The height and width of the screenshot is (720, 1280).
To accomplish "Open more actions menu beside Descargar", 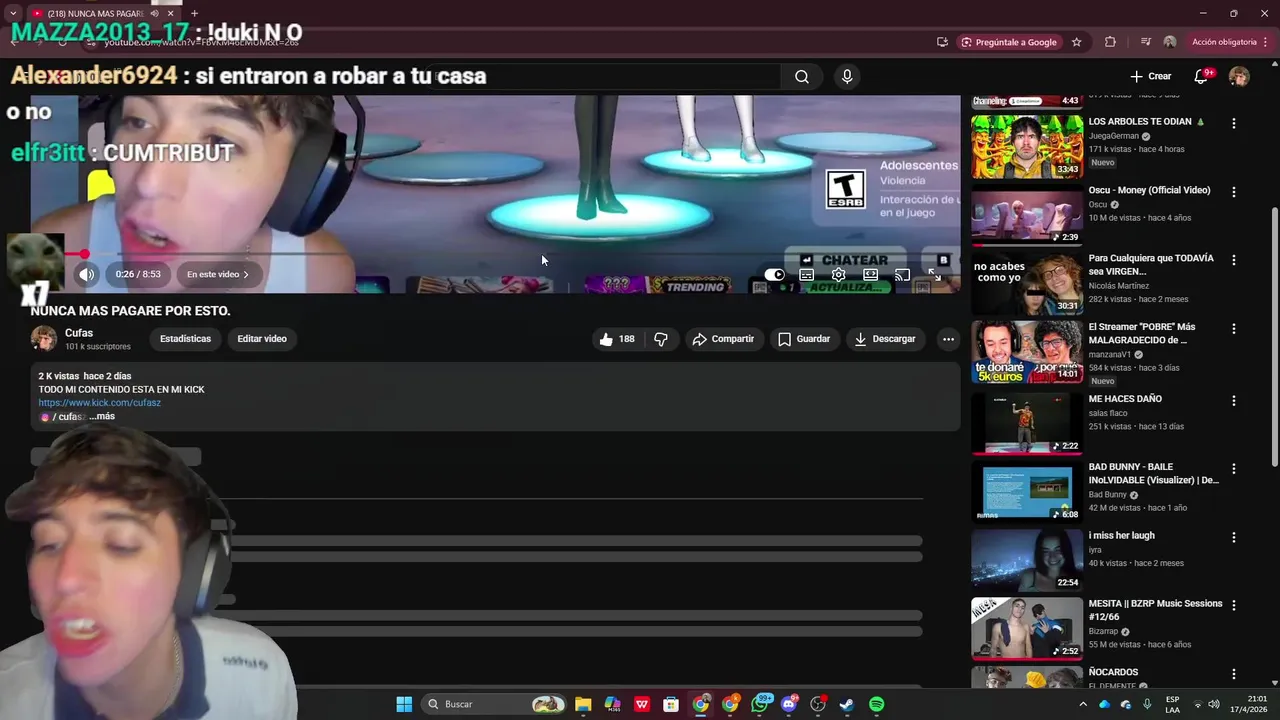I will click(948, 339).
